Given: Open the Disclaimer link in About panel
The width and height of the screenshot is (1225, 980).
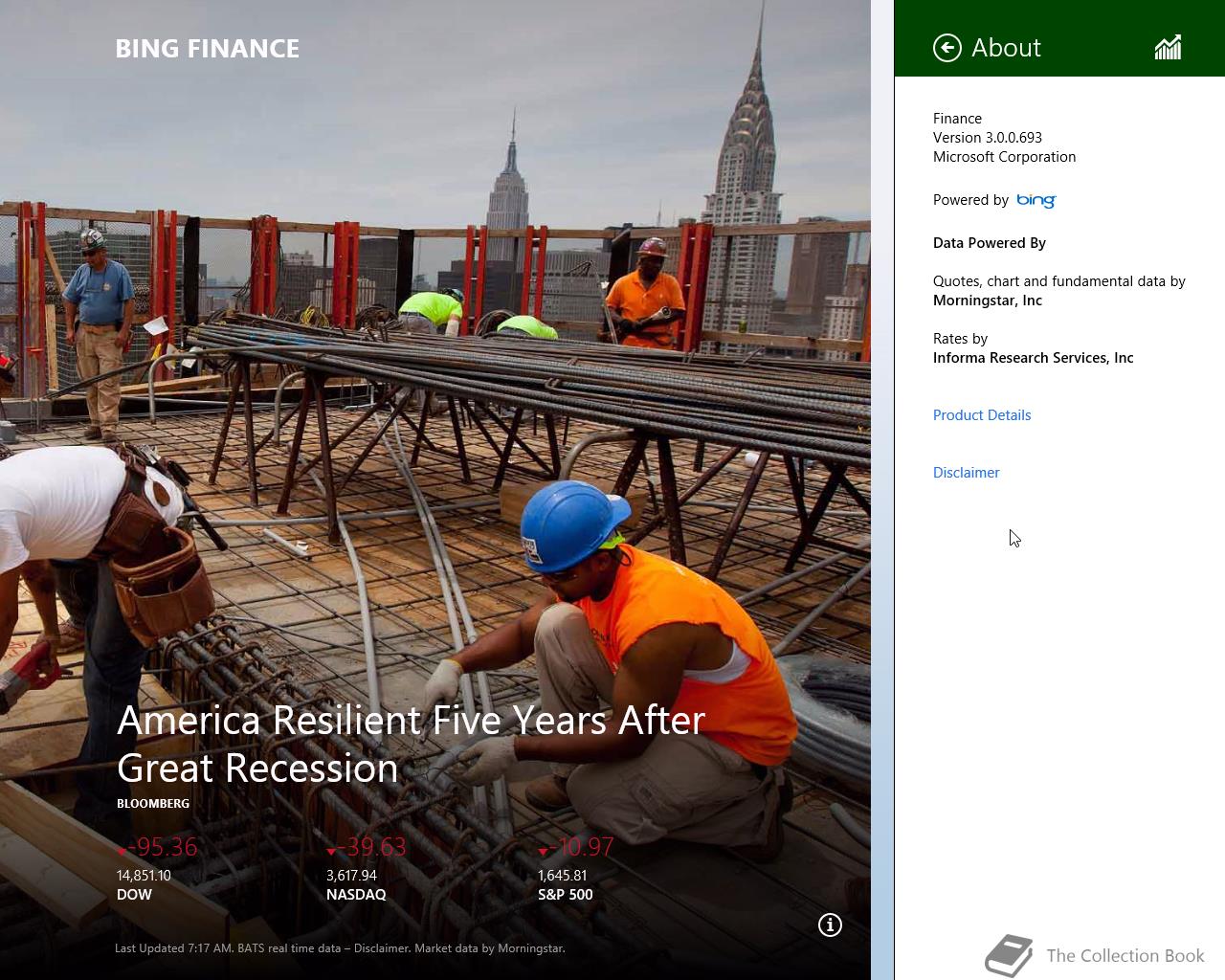Looking at the screenshot, I should tap(966, 473).
